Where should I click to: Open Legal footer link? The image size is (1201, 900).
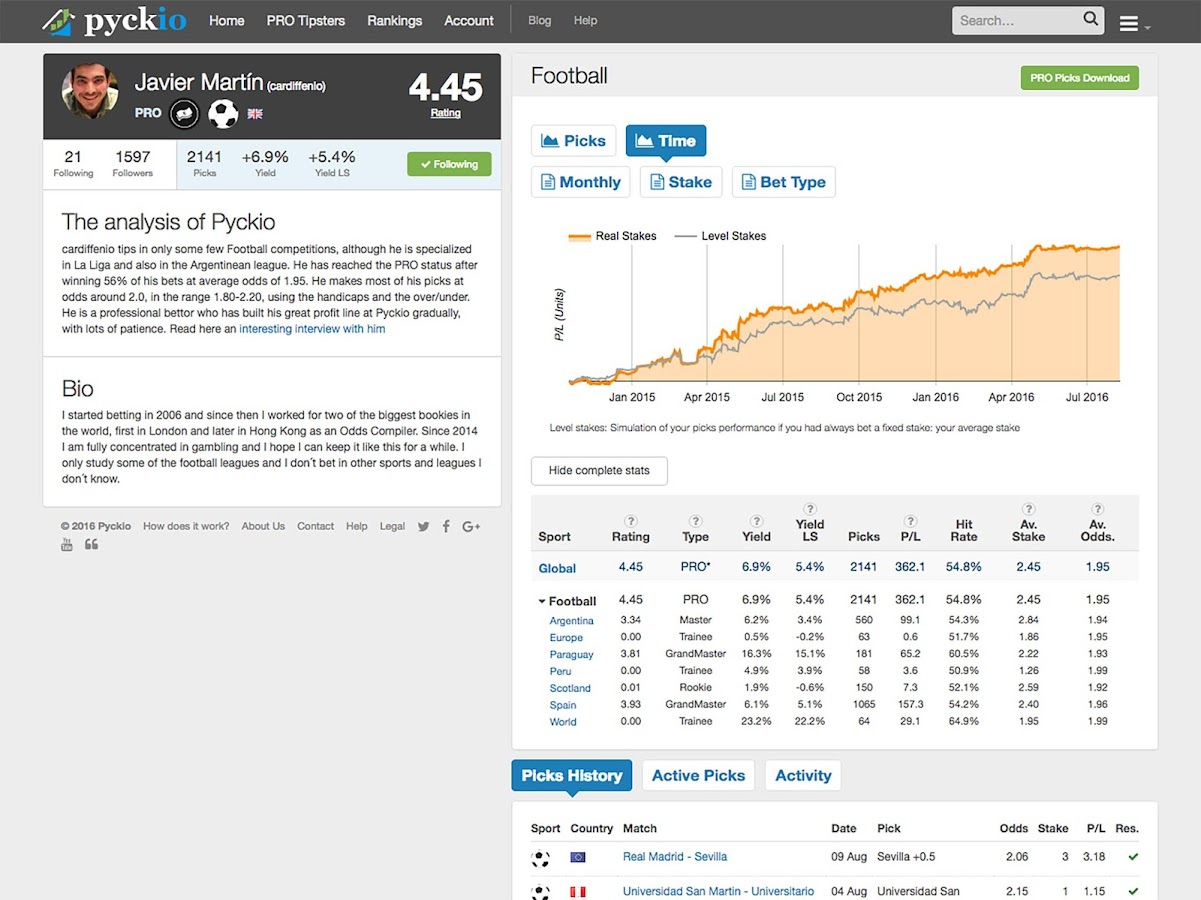(392, 526)
